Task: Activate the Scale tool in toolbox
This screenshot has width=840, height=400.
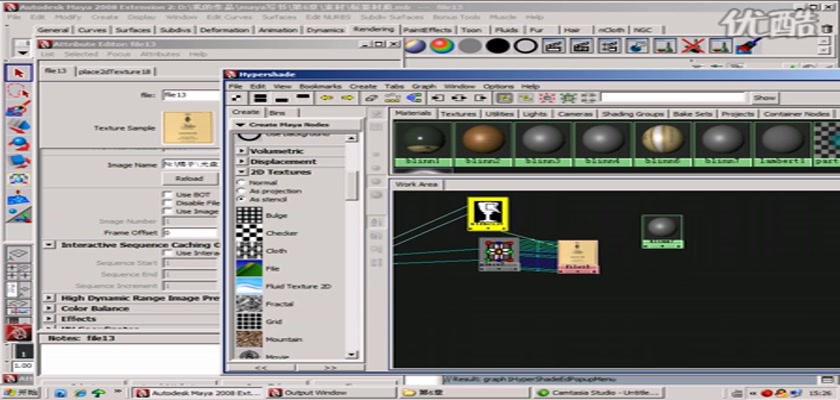Action: point(19,162)
